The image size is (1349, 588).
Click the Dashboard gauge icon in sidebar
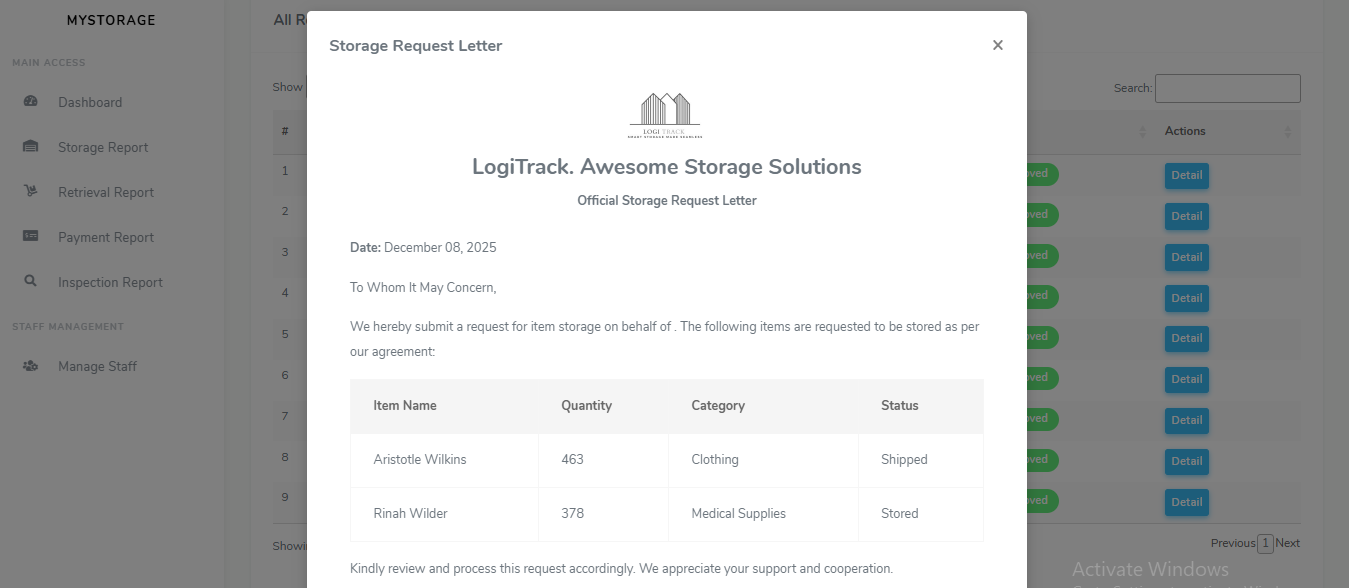(30, 102)
